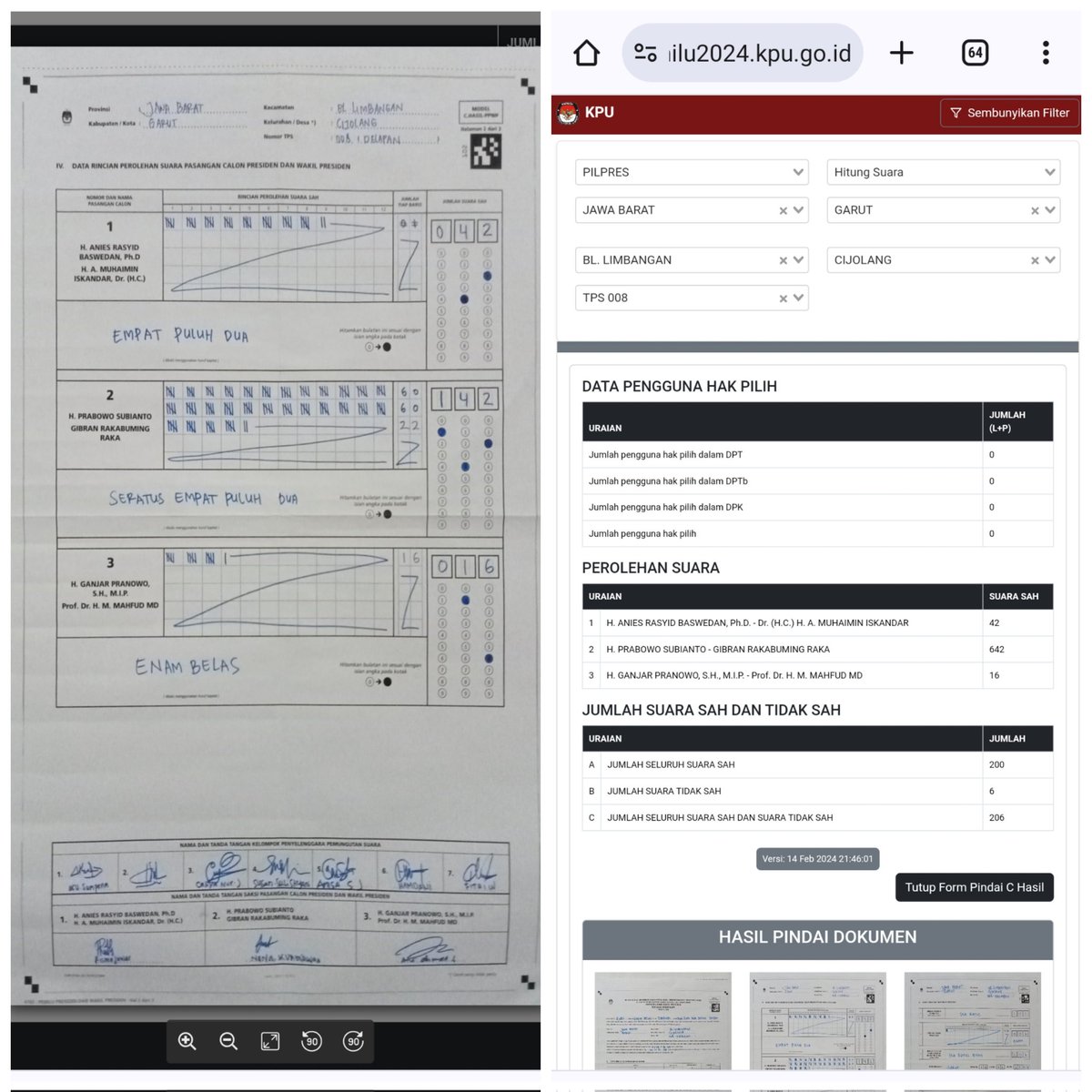Tap the browser home icon
The image size is (1092, 1092).
tap(587, 53)
